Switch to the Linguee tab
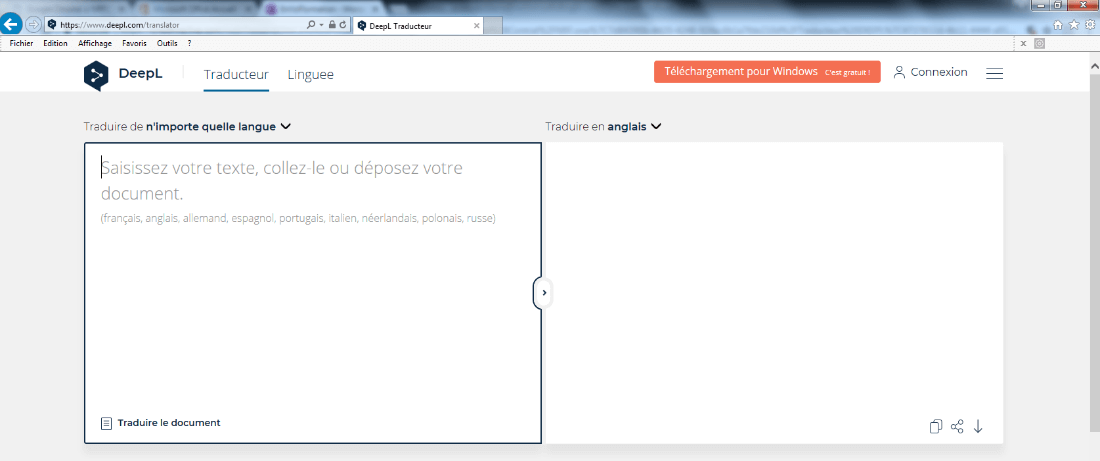The height and width of the screenshot is (461, 1100). (x=311, y=74)
